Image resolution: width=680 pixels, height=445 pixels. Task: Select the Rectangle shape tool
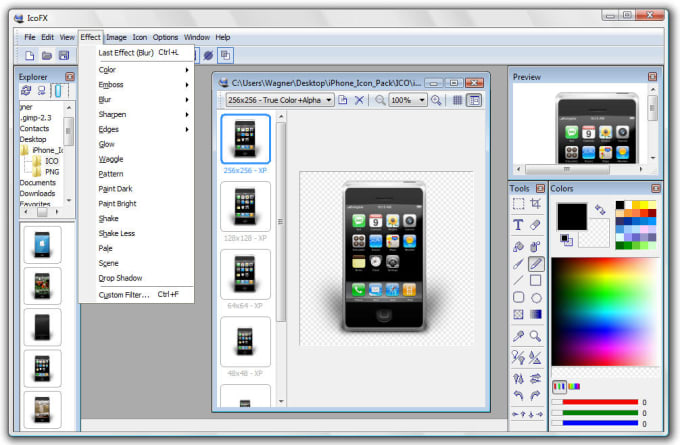point(536,281)
